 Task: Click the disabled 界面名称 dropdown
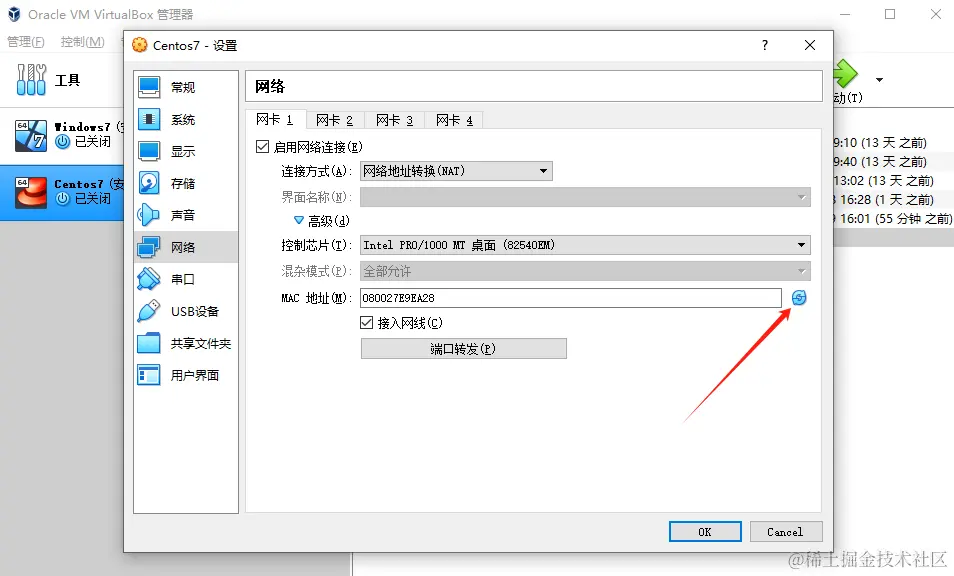coord(585,197)
